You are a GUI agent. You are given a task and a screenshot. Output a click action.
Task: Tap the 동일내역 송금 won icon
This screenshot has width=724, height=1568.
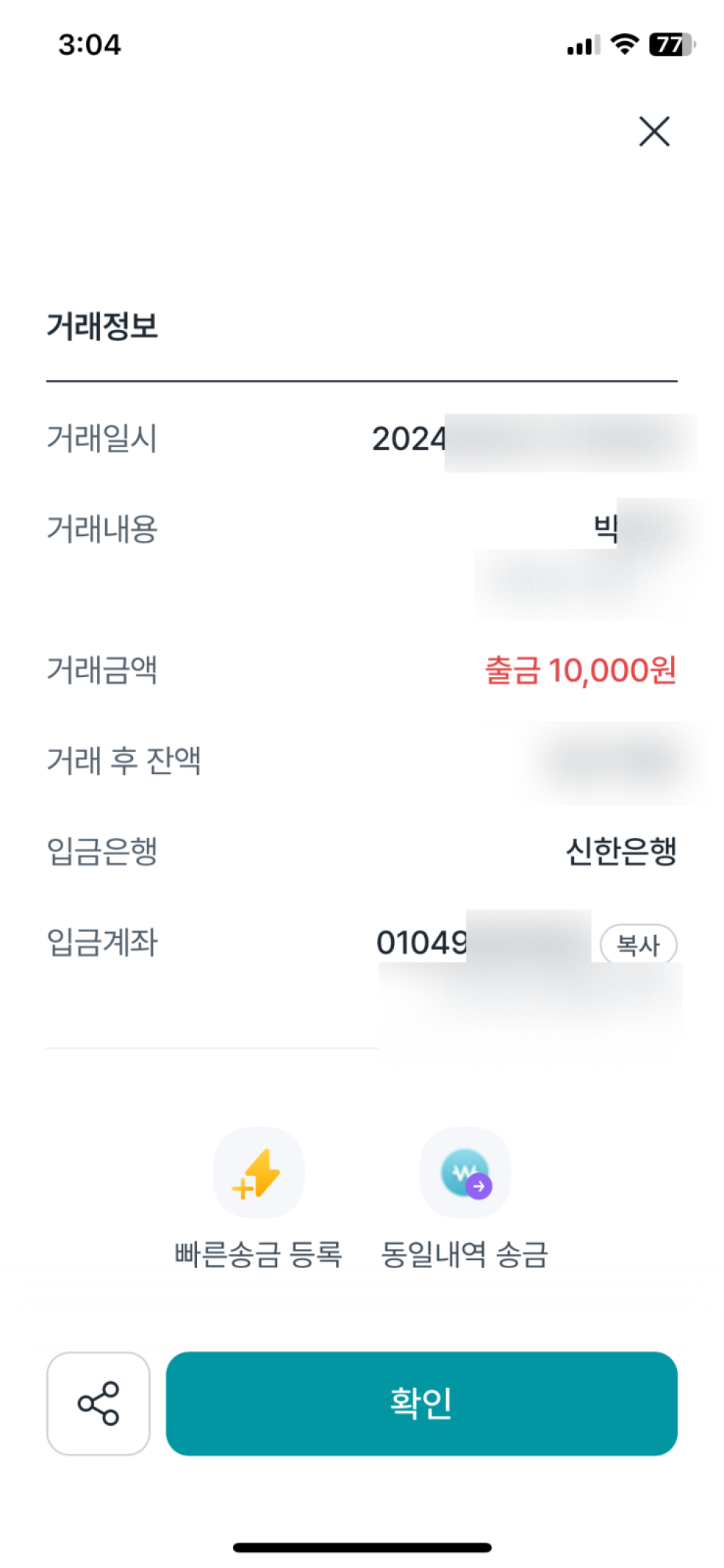point(466,1173)
